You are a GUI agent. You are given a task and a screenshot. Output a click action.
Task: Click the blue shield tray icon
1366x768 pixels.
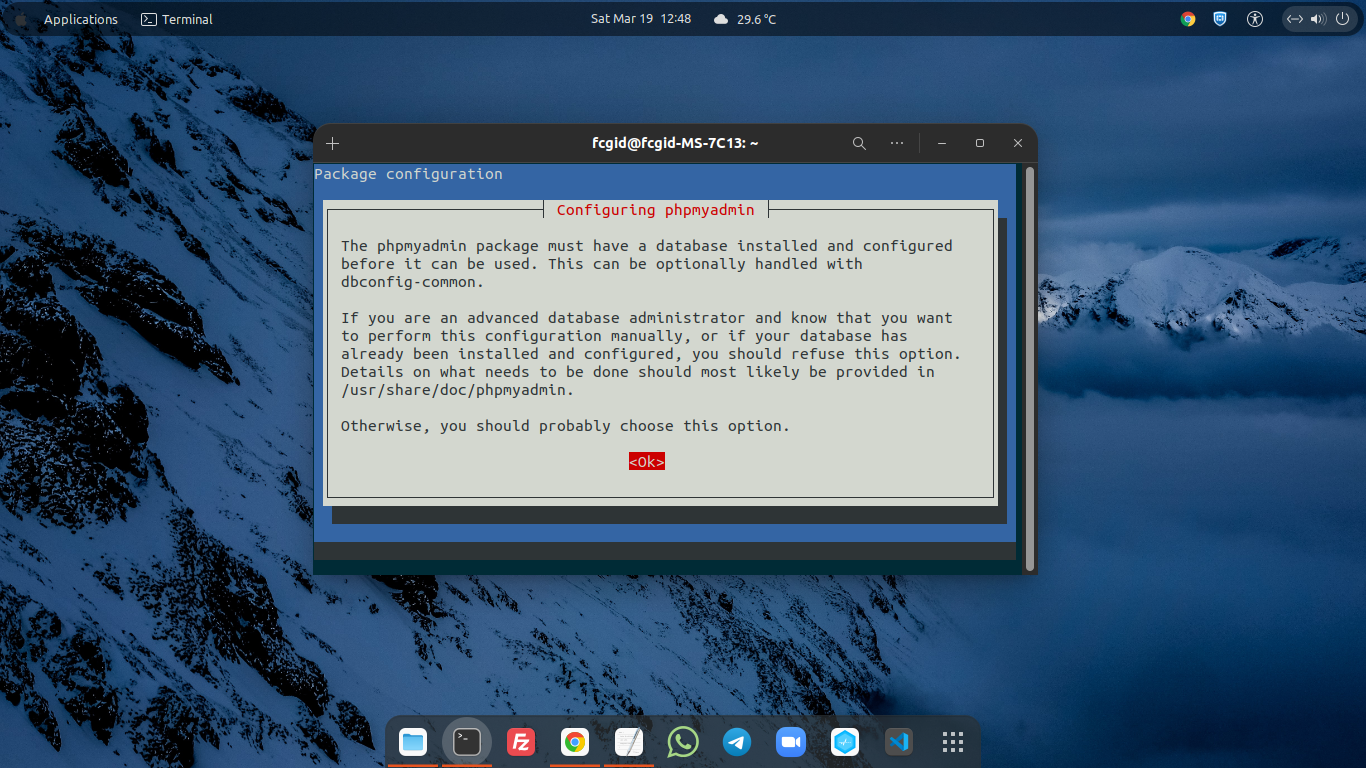coord(1220,19)
